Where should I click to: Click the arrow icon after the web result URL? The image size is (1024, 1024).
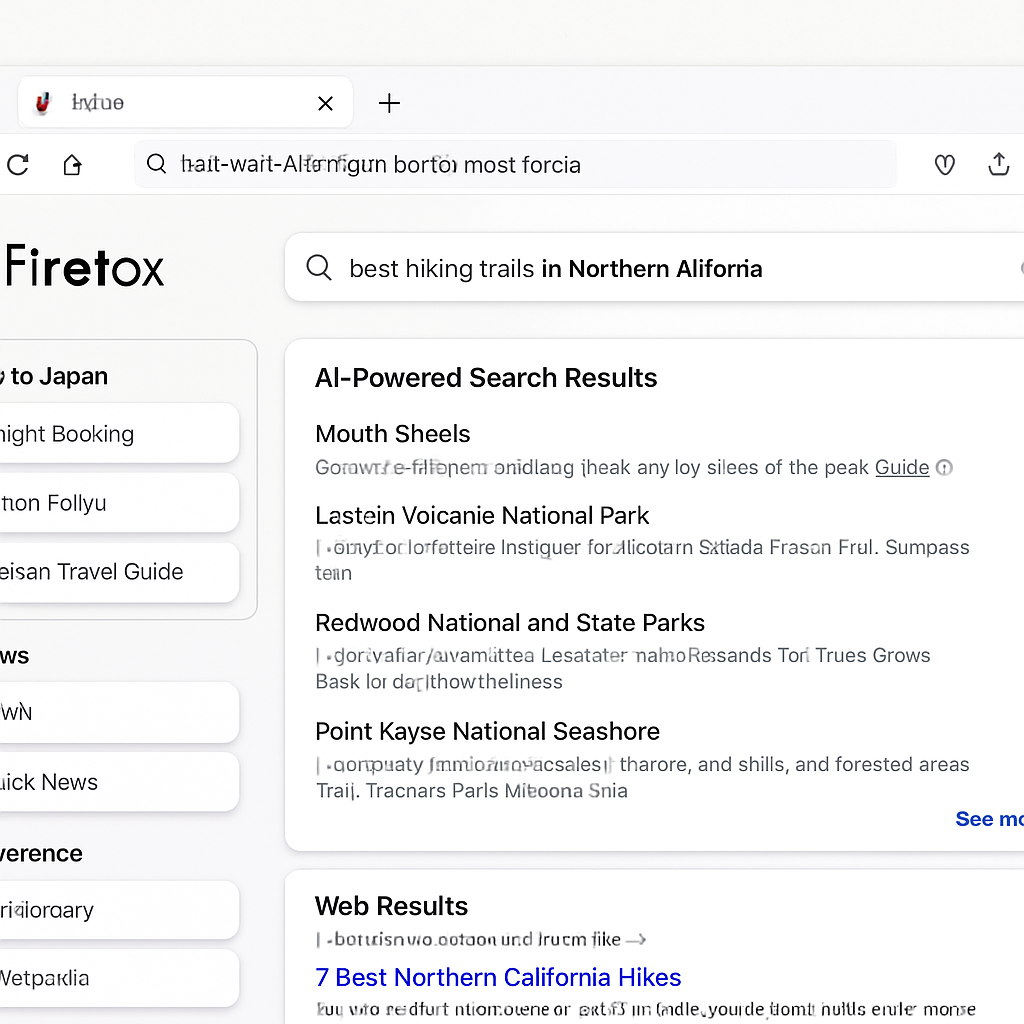(x=635, y=940)
